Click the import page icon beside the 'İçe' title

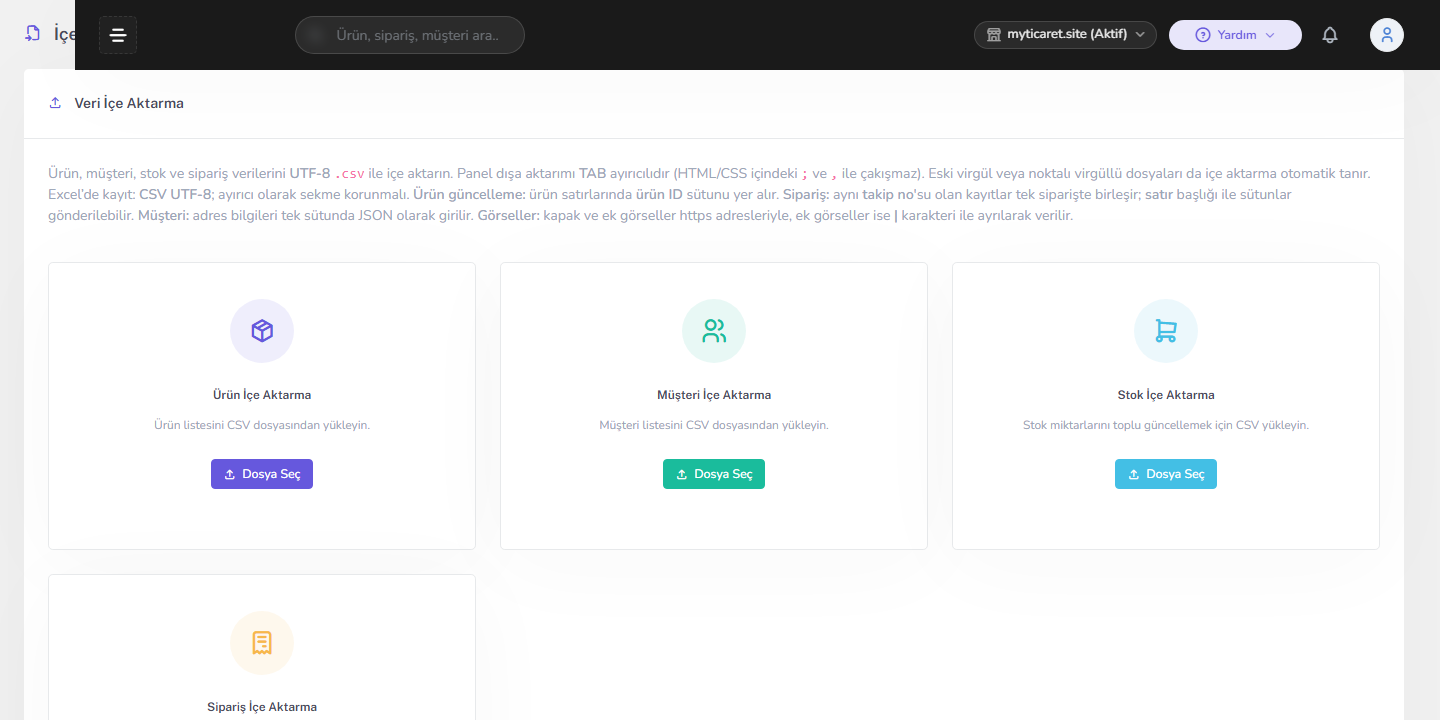(33, 34)
